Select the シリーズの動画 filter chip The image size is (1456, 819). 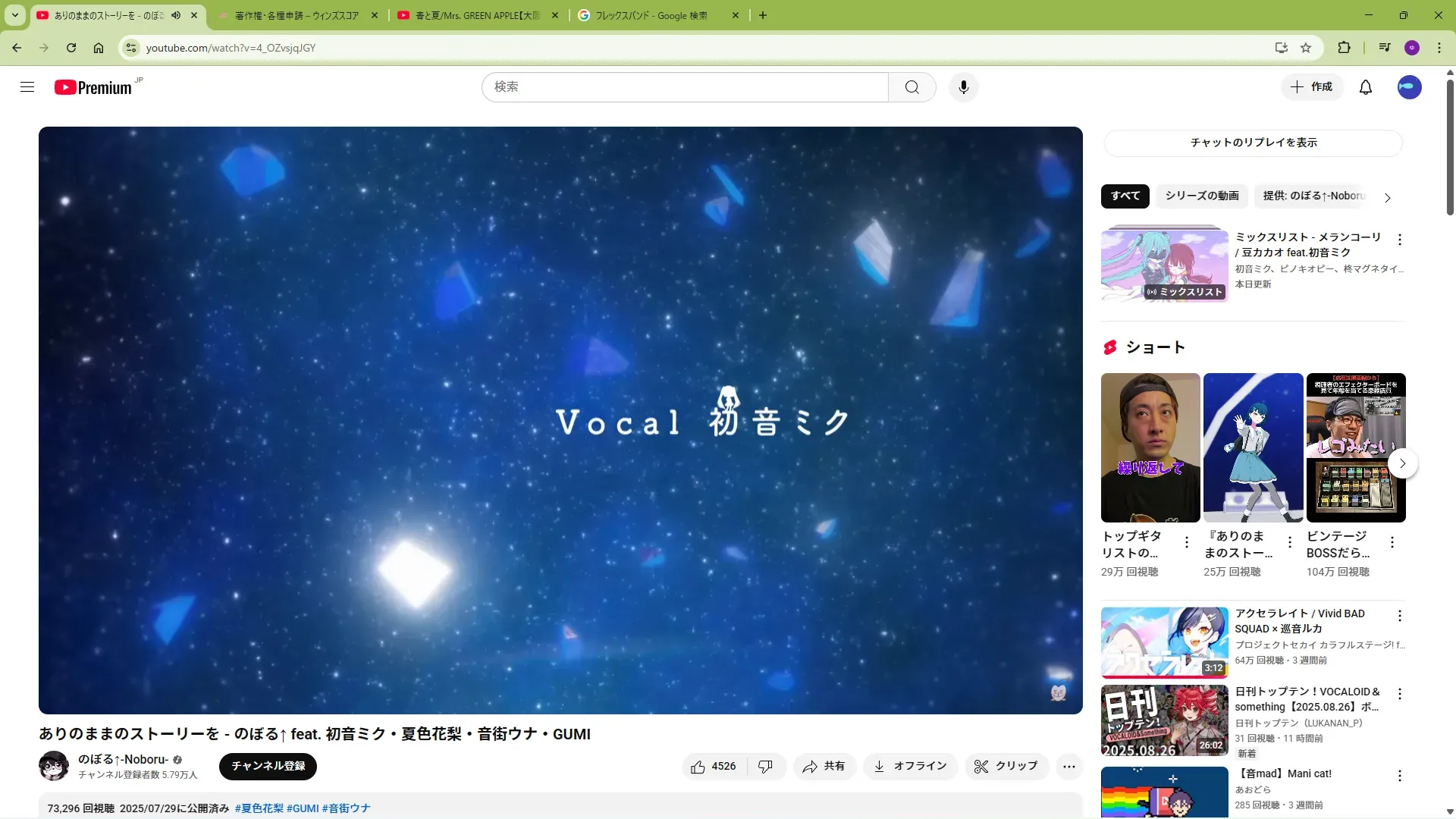coord(1201,196)
